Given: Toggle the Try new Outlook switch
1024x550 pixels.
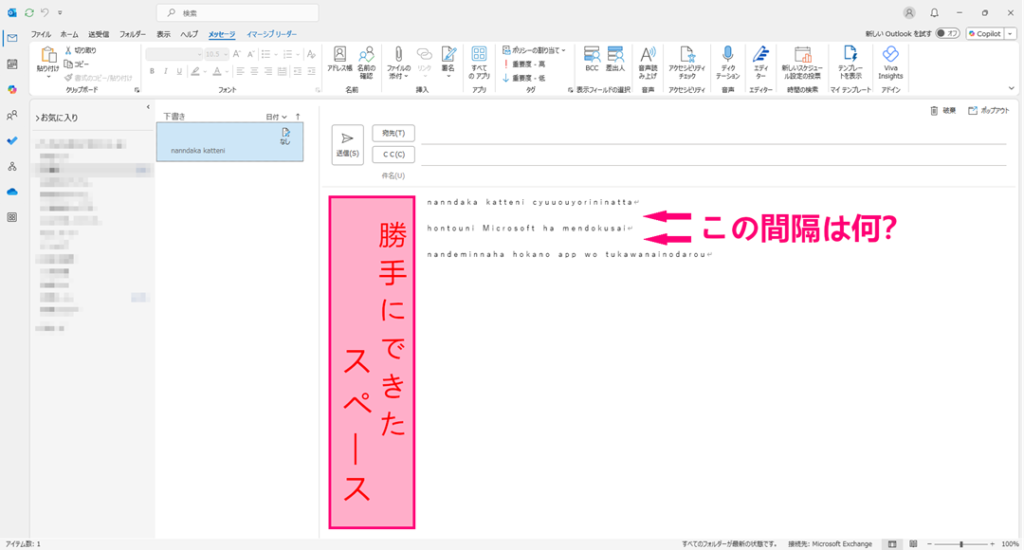Looking at the screenshot, I should pyautogui.click(x=952, y=33).
